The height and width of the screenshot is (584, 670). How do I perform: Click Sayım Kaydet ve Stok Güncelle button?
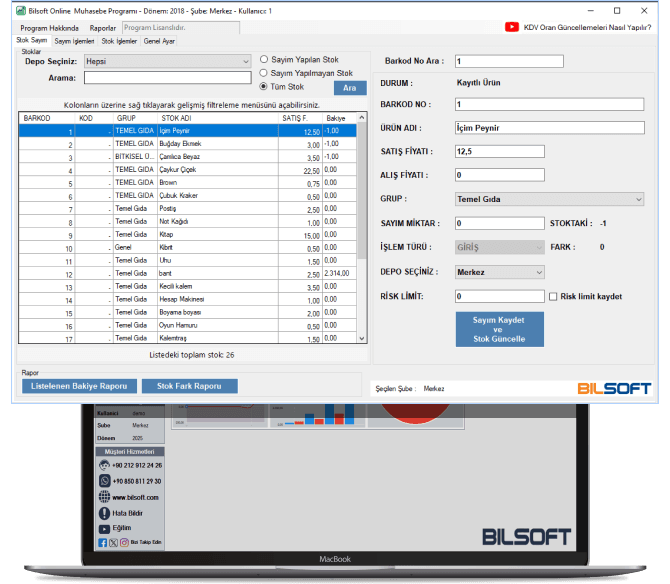(500, 329)
